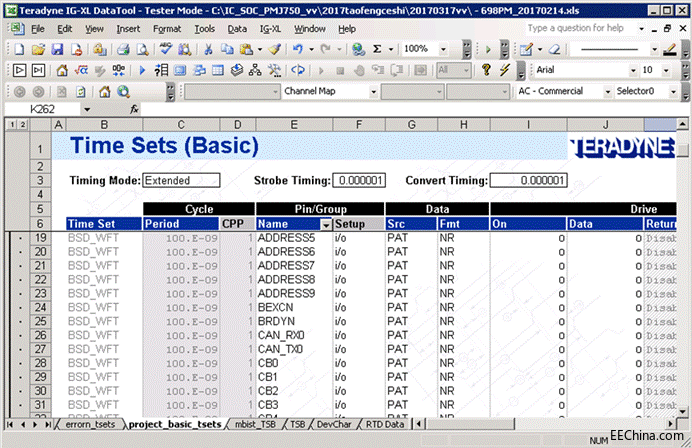Click the line color pencil icon
Image resolution: width=692 pixels, height=448 pixels.
tap(669, 49)
